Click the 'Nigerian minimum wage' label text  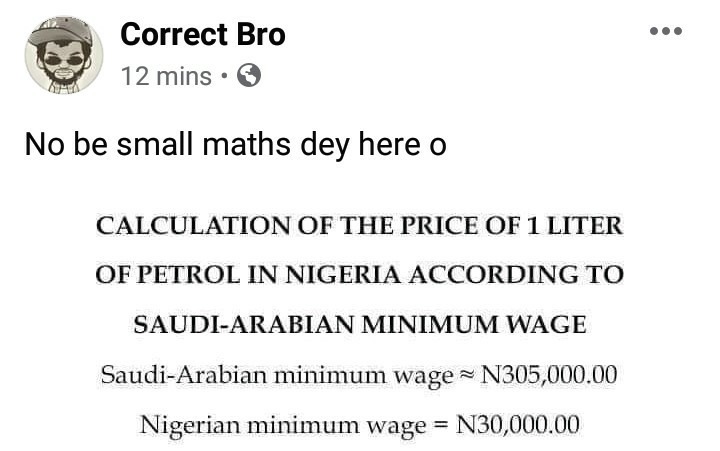pos(282,424)
